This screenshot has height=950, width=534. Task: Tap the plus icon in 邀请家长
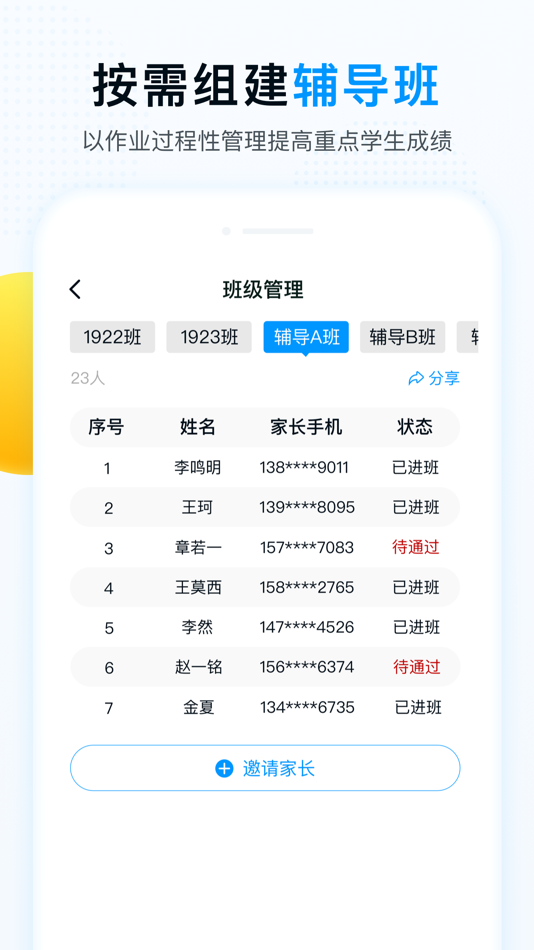pos(224,769)
